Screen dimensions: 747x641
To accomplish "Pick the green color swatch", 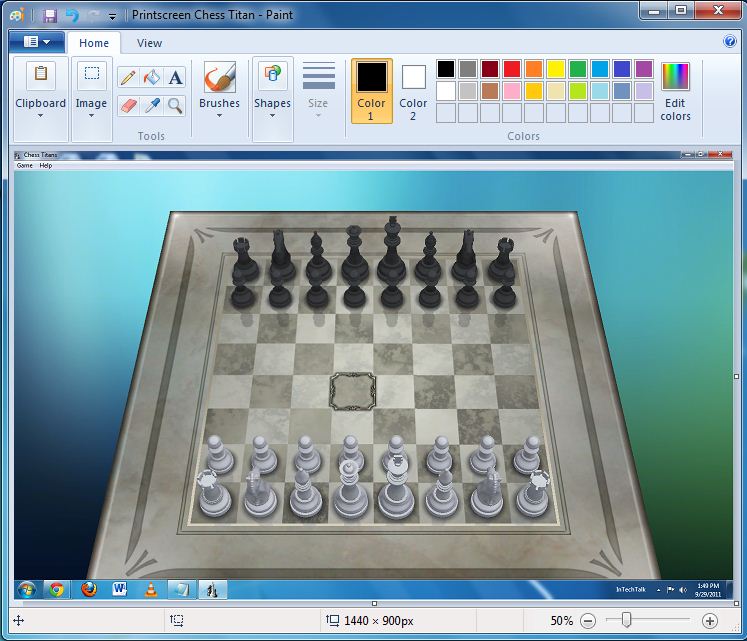I will pyautogui.click(x=578, y=69).
